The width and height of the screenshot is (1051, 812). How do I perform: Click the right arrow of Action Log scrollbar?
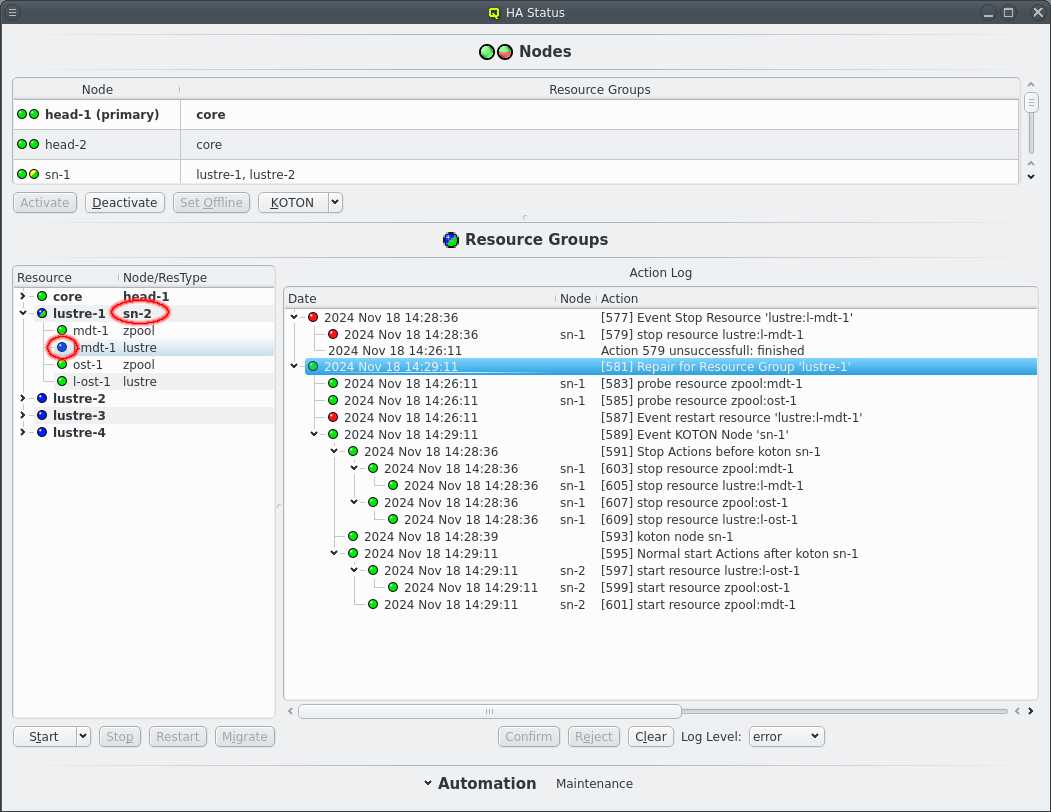pyautogui.click(x=1031, y=711)
